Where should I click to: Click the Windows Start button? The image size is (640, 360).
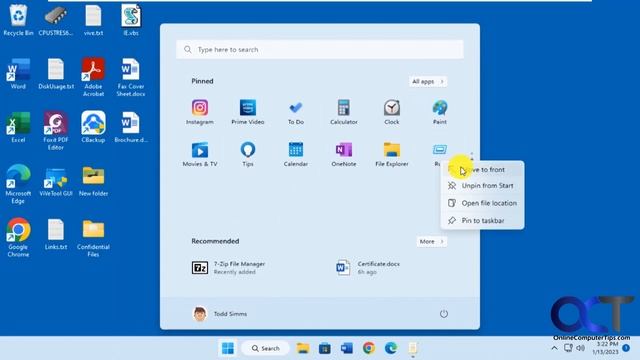228,348
